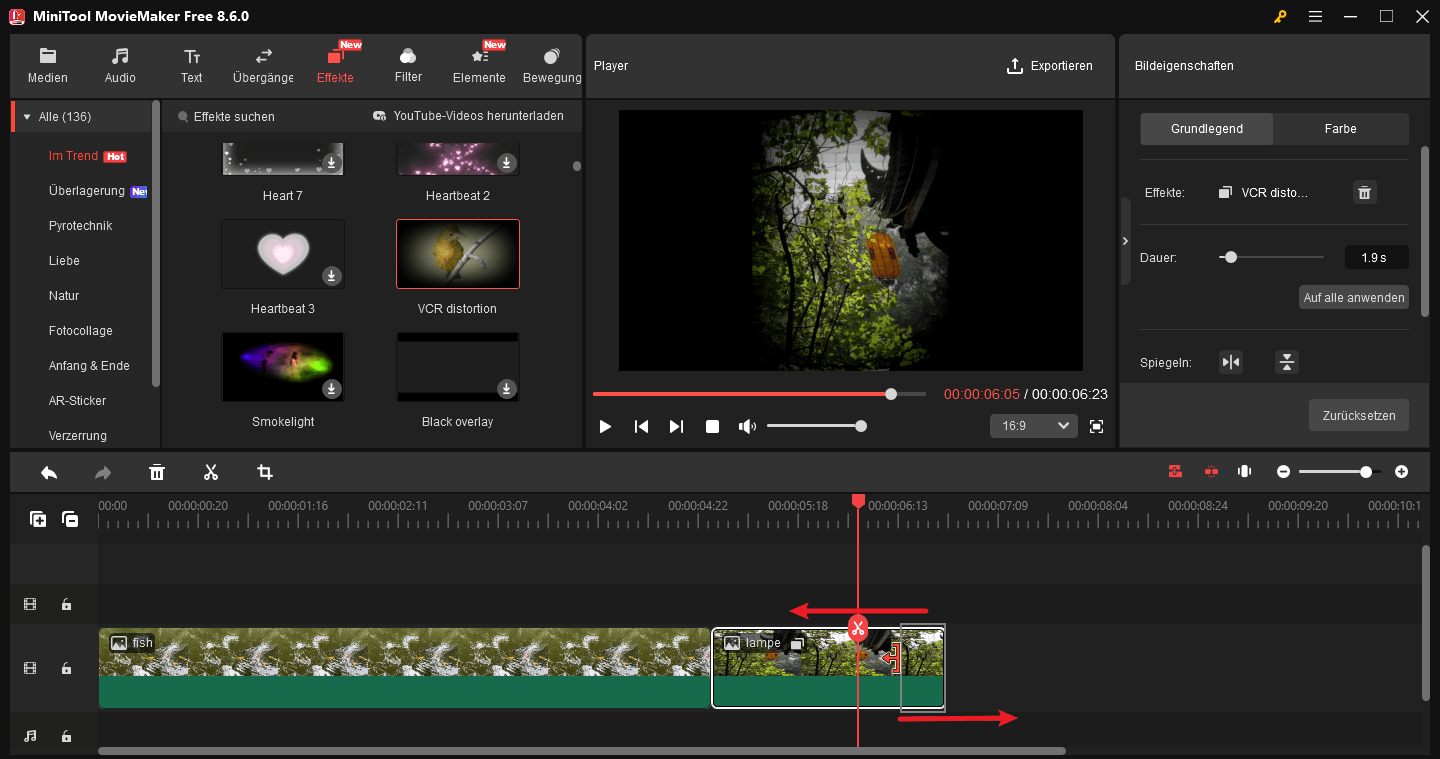Viewport: 1440px width, 759px height.
Task: Select the Split (scissors) tool
Action: point(211,471)
